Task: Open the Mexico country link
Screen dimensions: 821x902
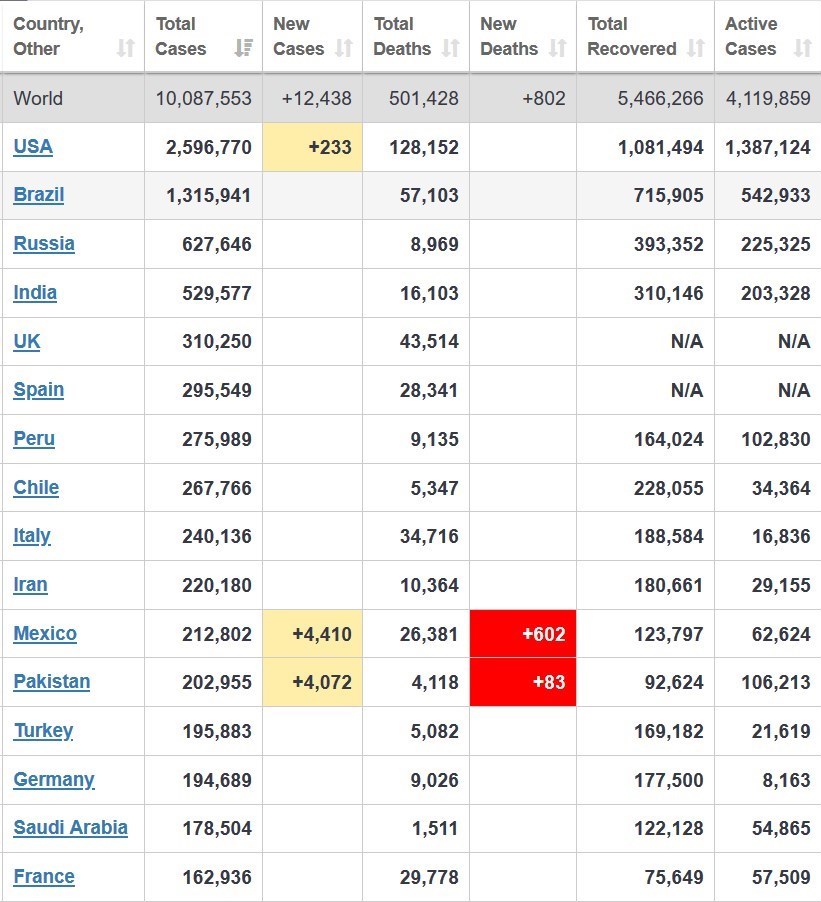Action: pos(45,634)
